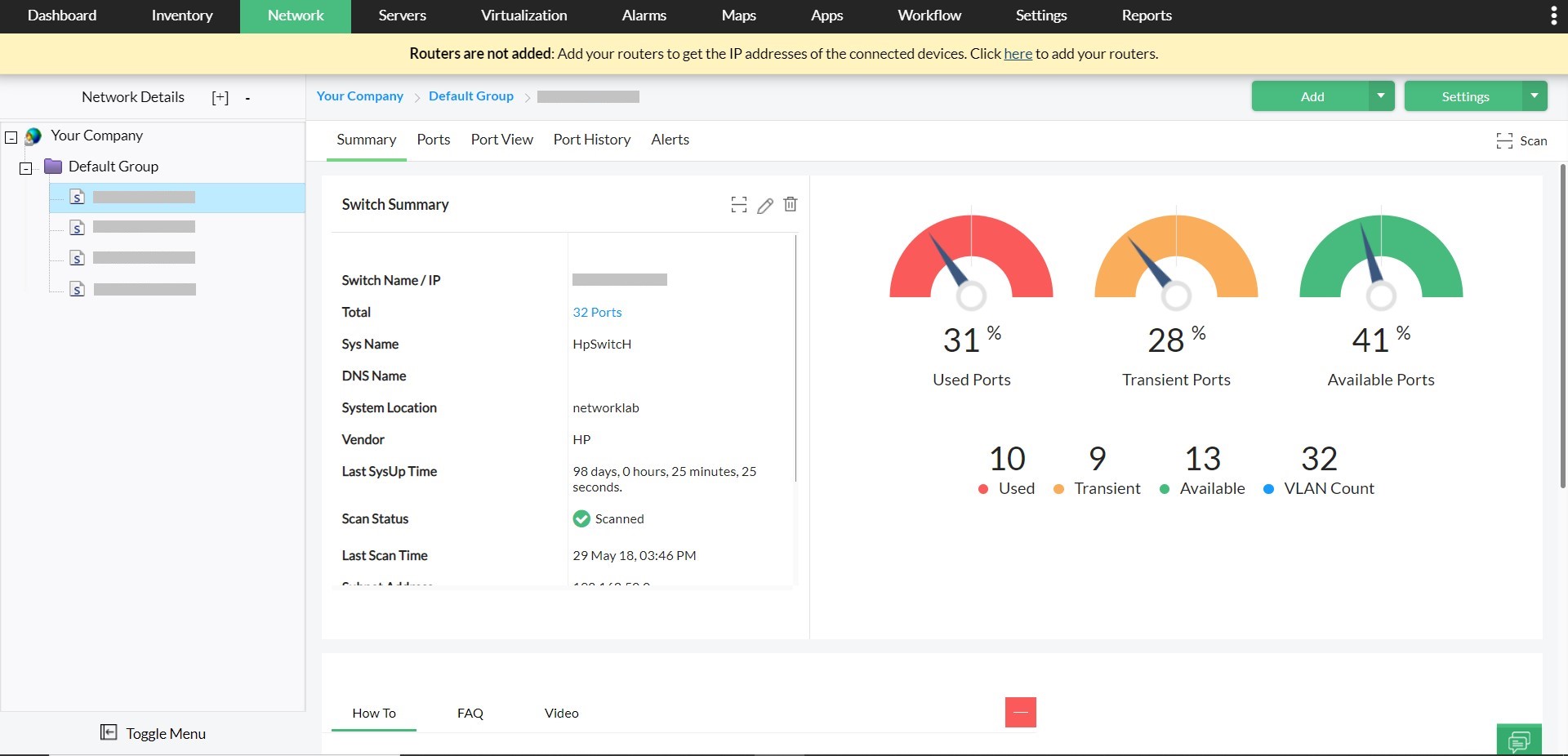Collapse the Default Group tree node
Image resolution: width=1568 pixels, height=756 pixels.
(26, 168)
